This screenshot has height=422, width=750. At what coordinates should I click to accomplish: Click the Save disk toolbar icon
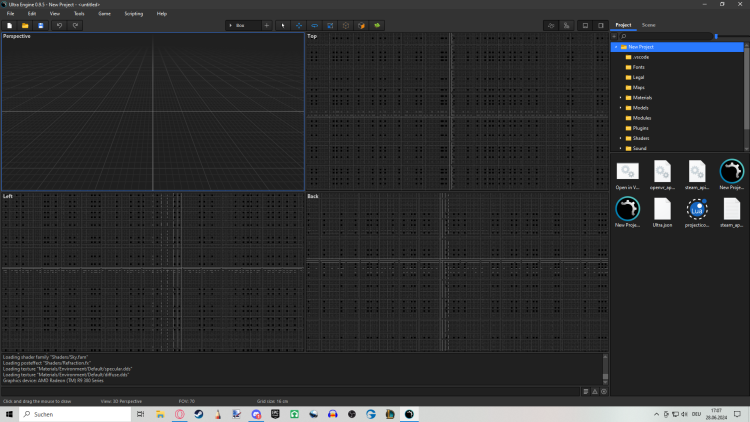40,25
